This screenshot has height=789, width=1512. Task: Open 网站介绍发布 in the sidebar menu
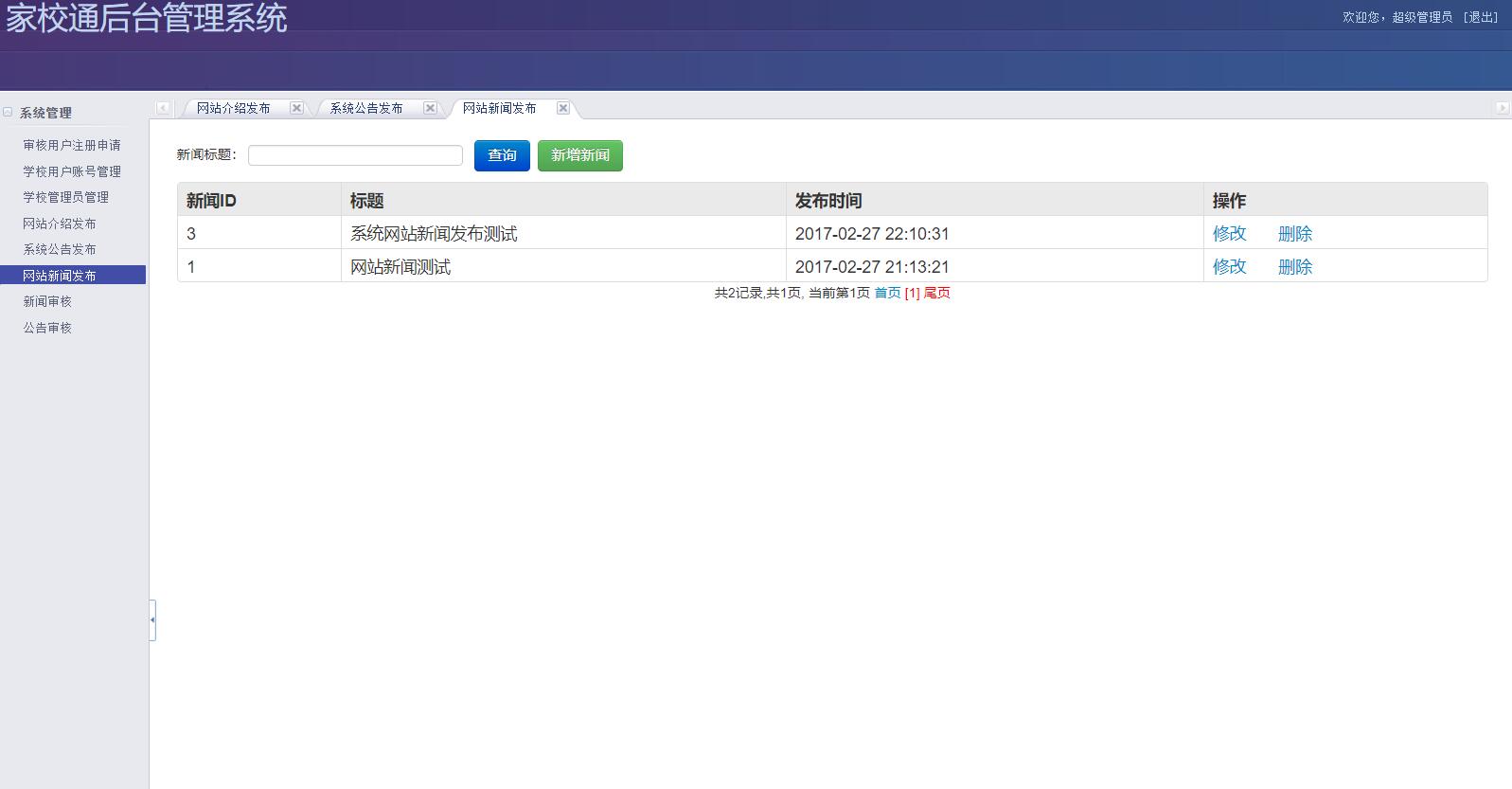(60, 224)
